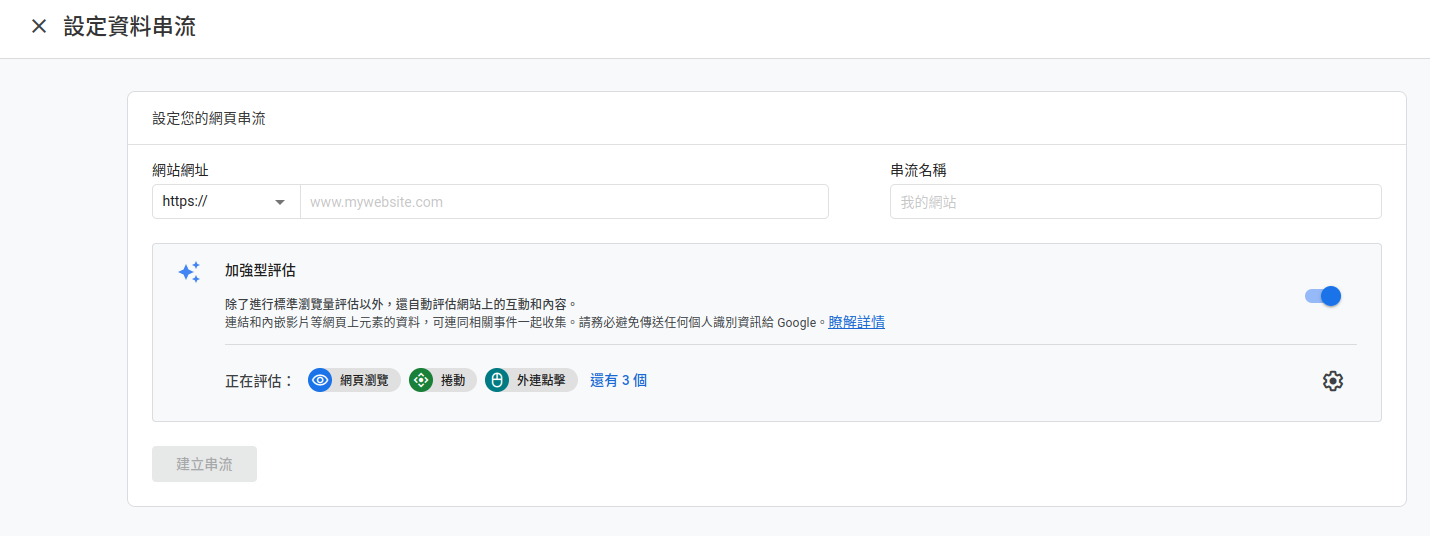Focus the www.mywebsite.com URL field
The width and height of the screenshot is (1430, 536).
pyautogui.click(x=563, y=202)
